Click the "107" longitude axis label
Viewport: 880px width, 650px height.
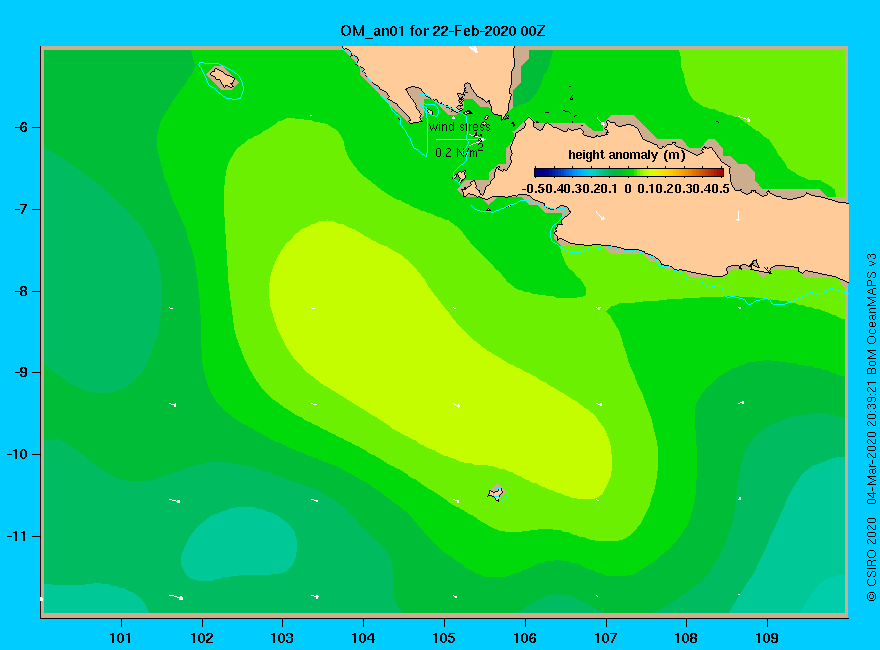606,638
